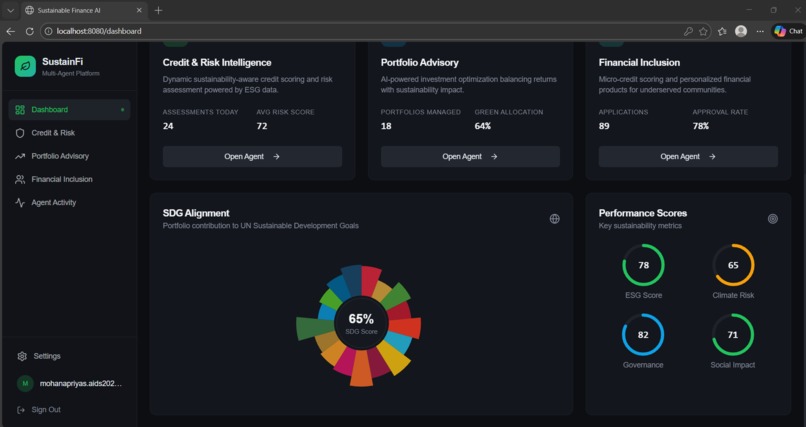Viewport: 806px width, 427px height.
Task: Open Agent under Financial Inclusion card
Action: click(688, 157)
